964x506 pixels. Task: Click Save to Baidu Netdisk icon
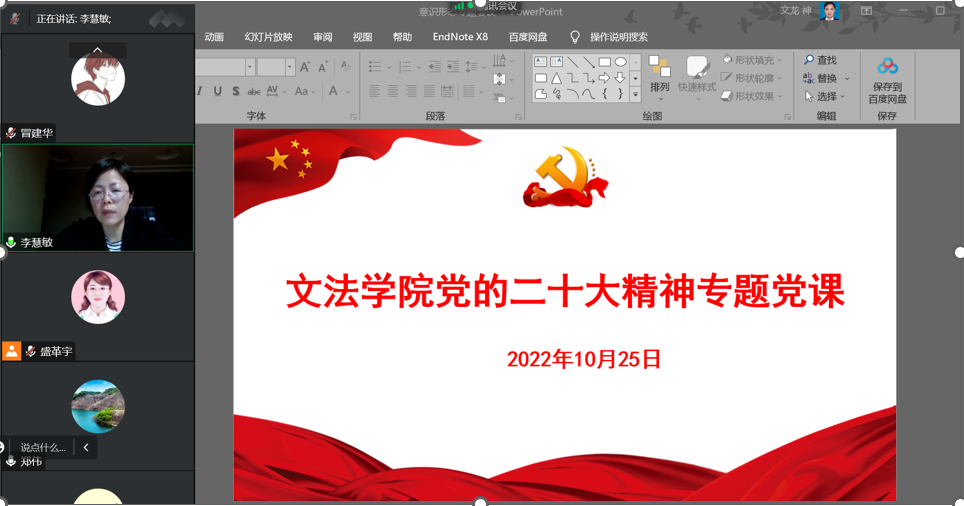click(x=887, y=80)
